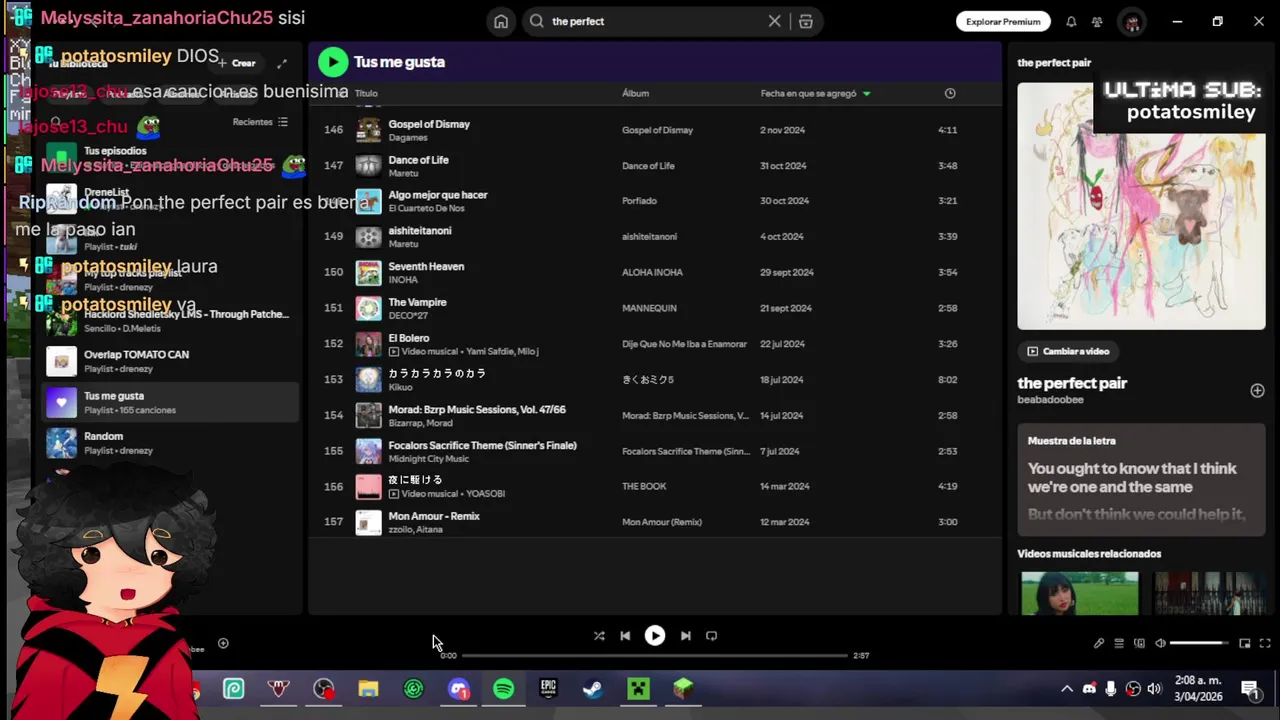Click the song progress bar

654,656
